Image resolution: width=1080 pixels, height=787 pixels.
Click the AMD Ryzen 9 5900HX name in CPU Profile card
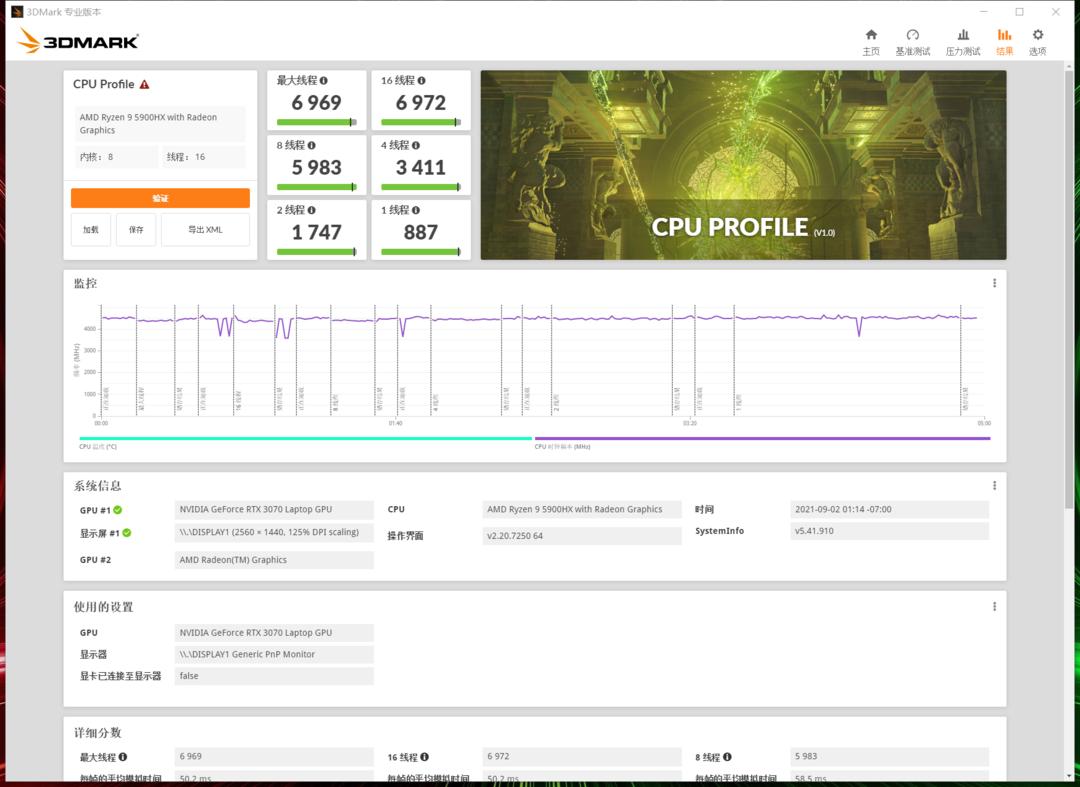[x=160, y=124]
